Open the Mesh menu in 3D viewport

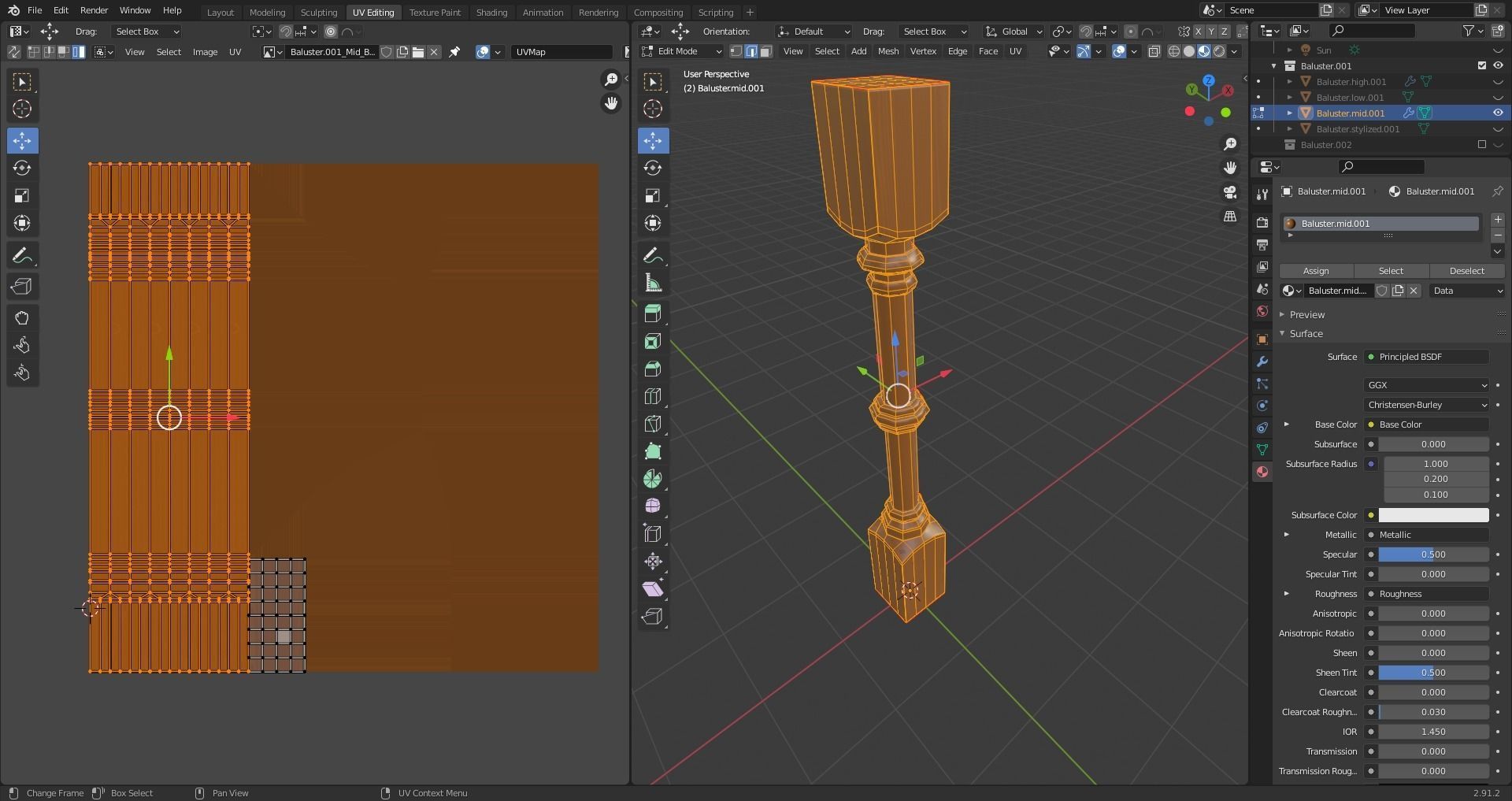click(x=888, y=51)
